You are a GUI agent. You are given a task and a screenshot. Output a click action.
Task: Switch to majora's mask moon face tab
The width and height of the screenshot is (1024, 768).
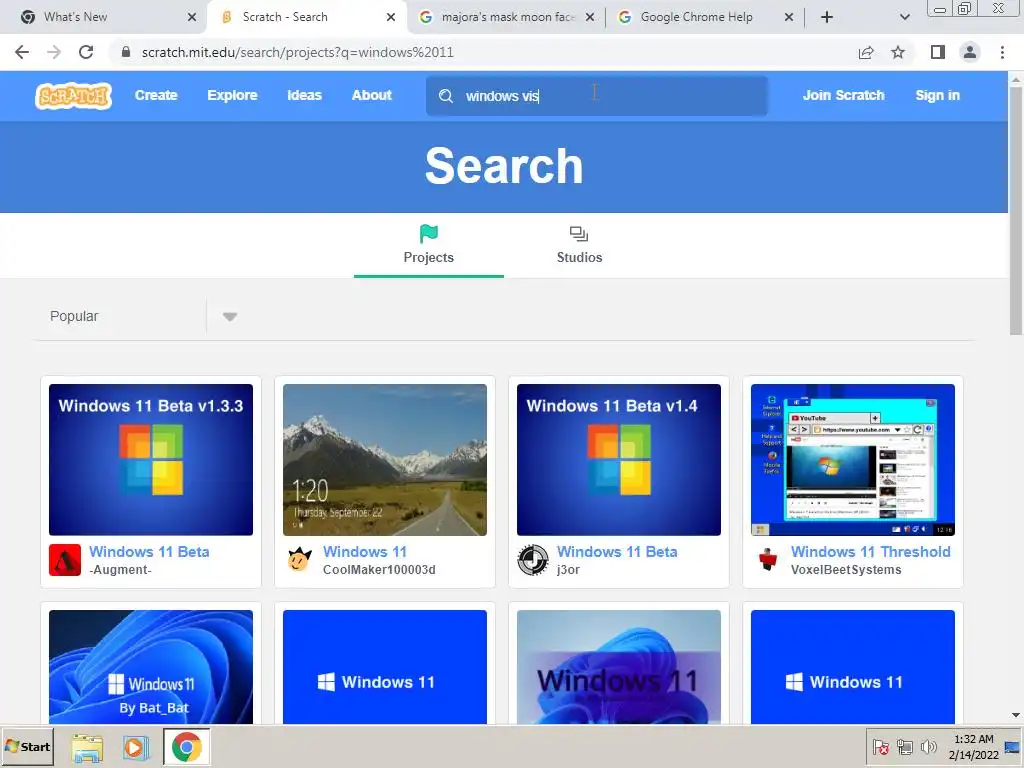click(506, 17)
